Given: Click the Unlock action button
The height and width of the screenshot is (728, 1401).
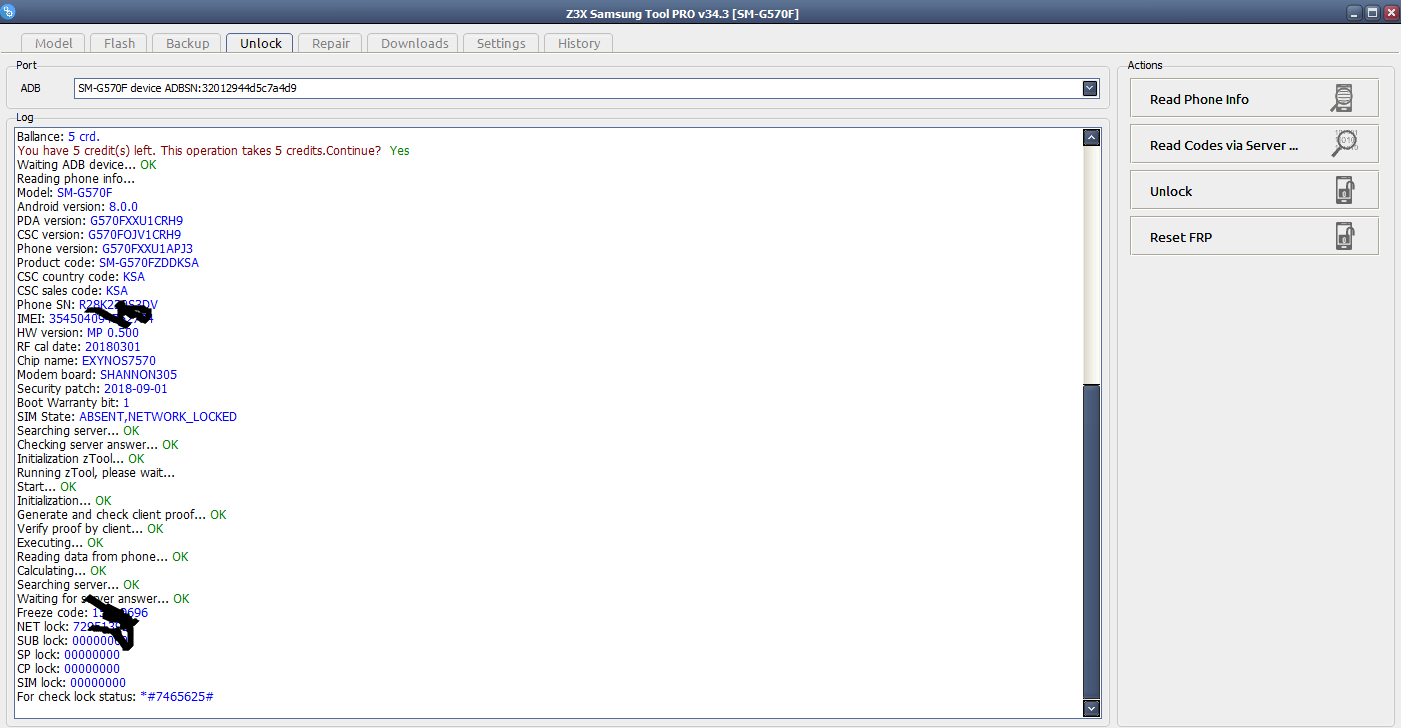Looking at the screenshot, I should [x=1254, y=191].
